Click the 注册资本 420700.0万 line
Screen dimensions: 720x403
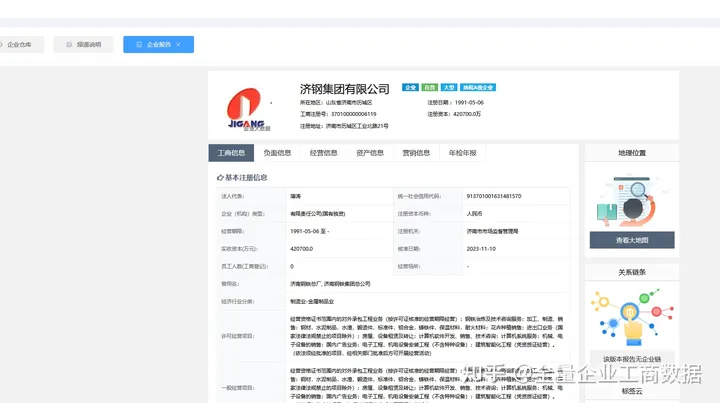pos(454,114)
